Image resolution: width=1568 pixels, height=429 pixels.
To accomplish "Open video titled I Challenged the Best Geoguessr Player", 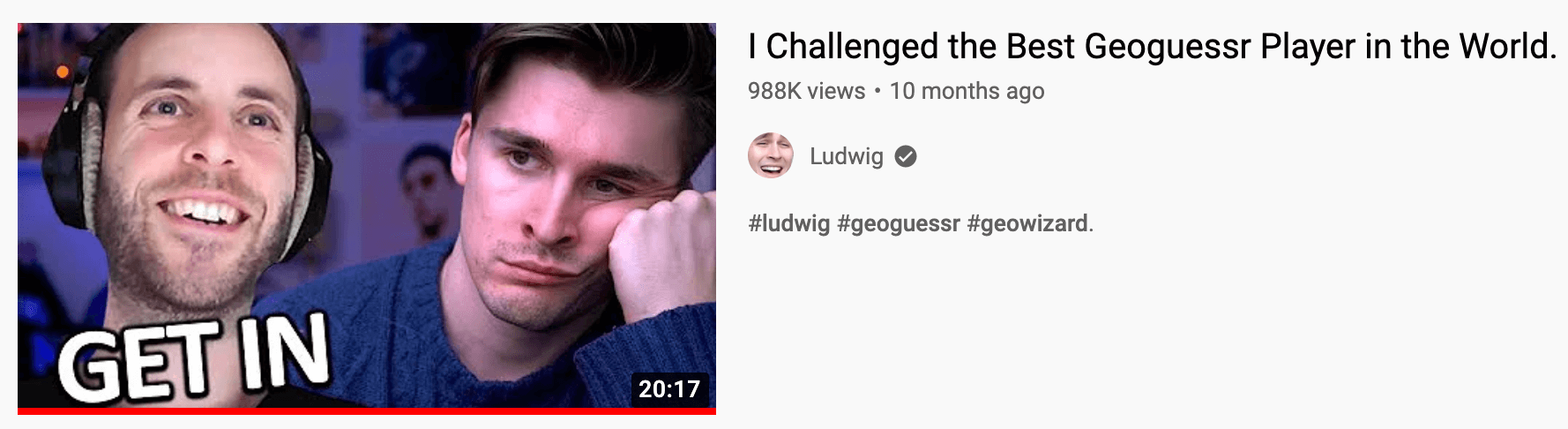I will [x=1153, y=47].
